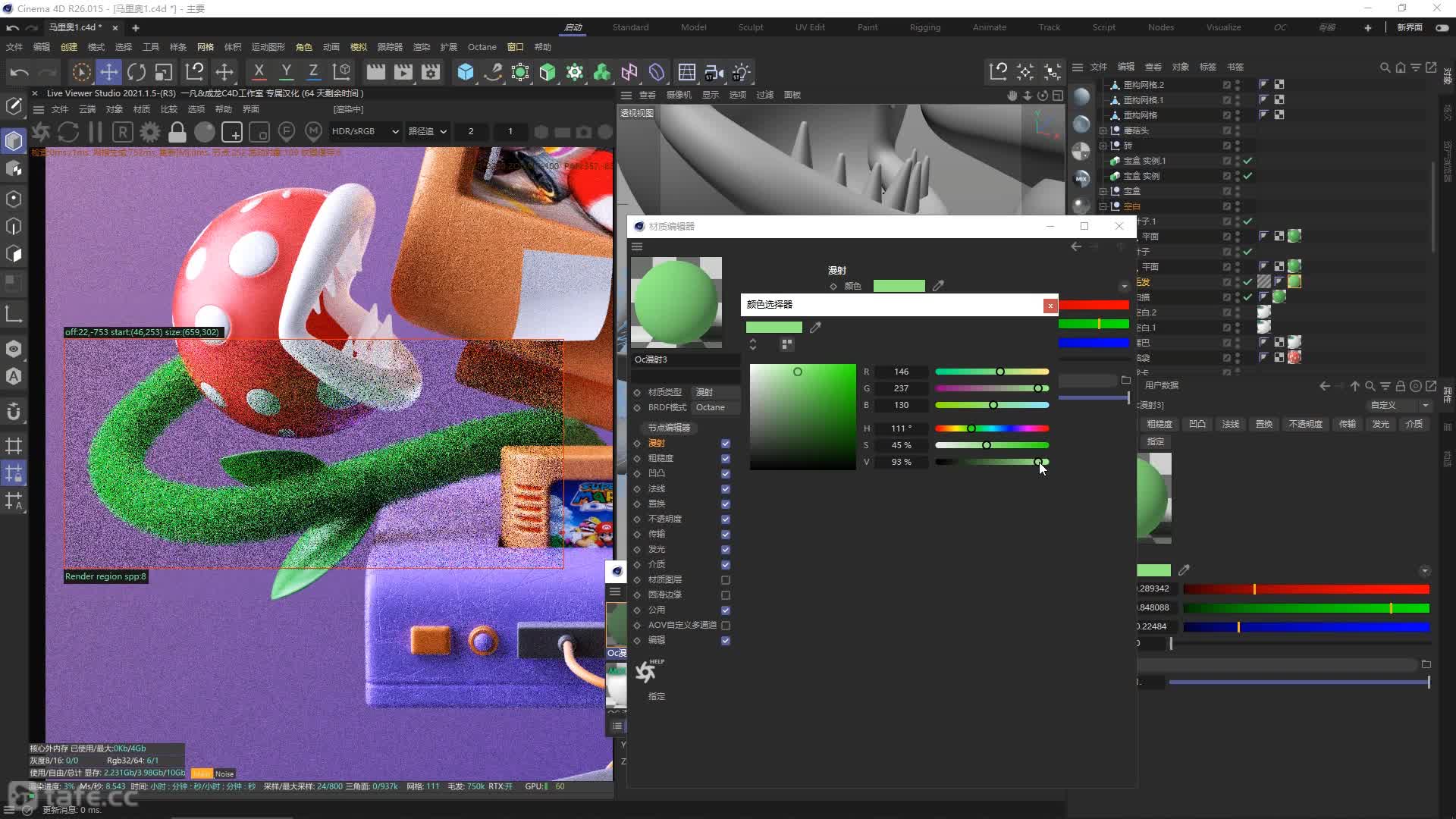Click the blue Cube primitive icon
Image resolution: width=1456 pixels, height=819 pixels.
466,72
